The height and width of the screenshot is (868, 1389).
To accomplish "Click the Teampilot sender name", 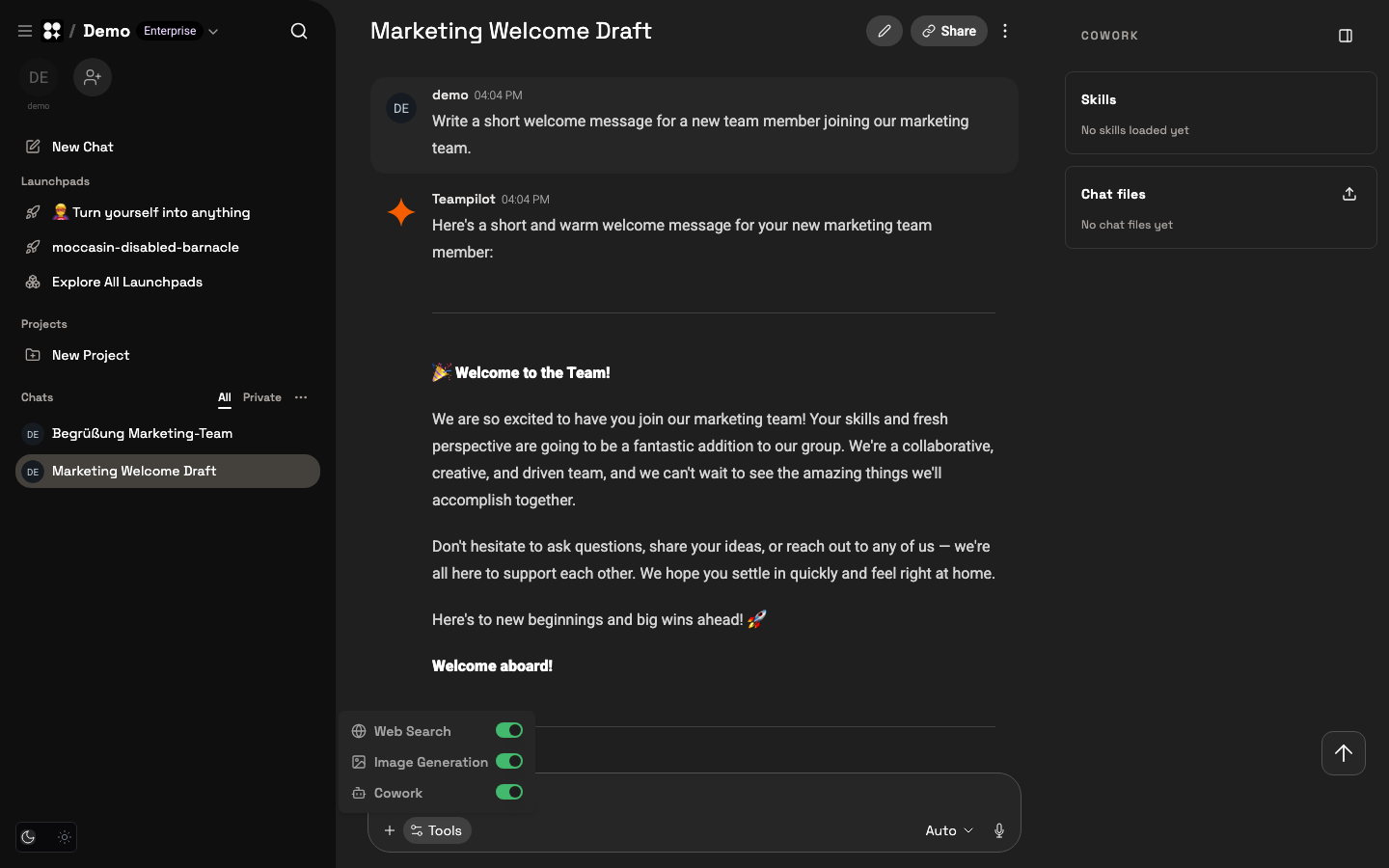I will (463, 199).
